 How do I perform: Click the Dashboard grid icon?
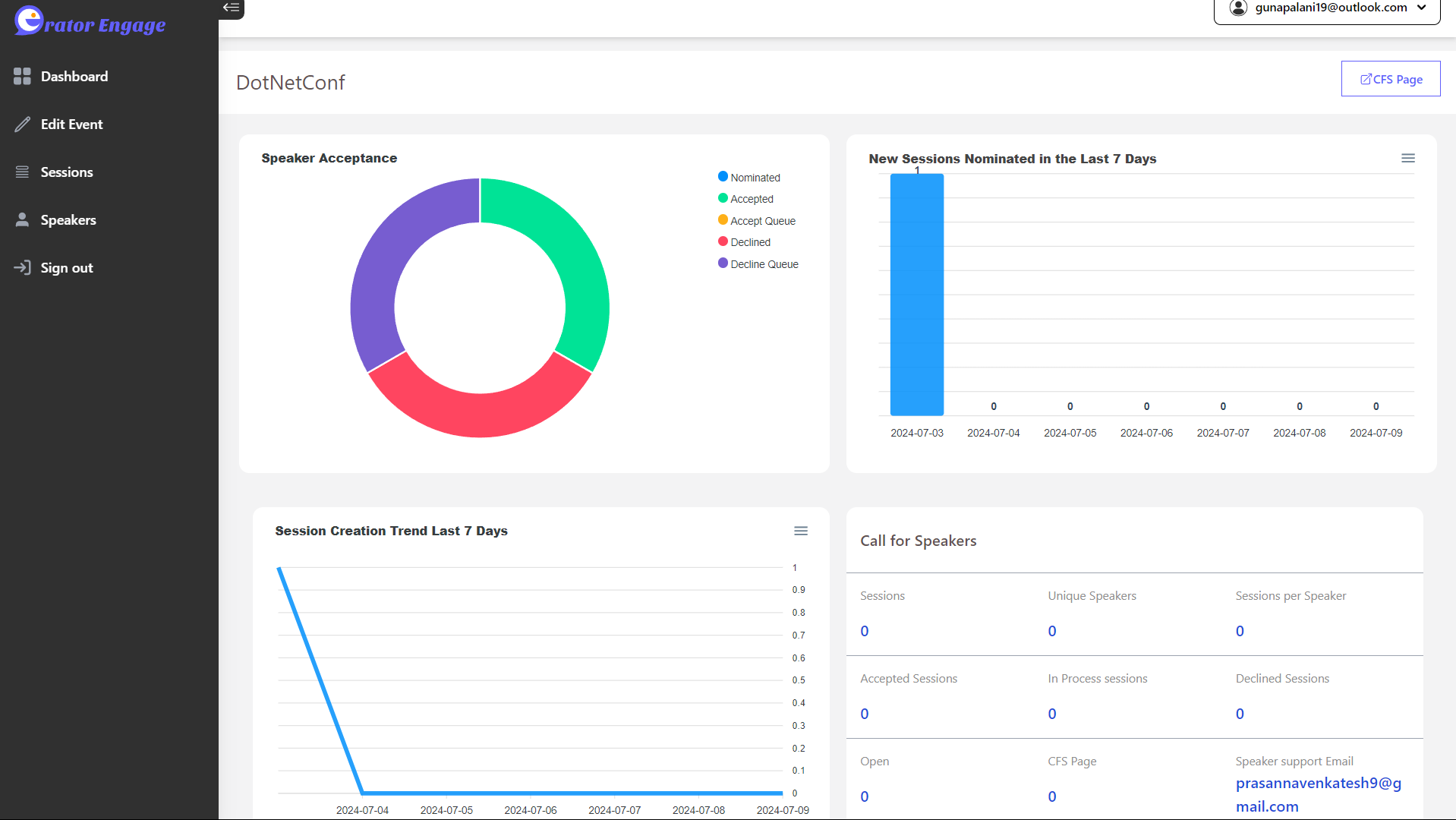click(x=22, y=76)
